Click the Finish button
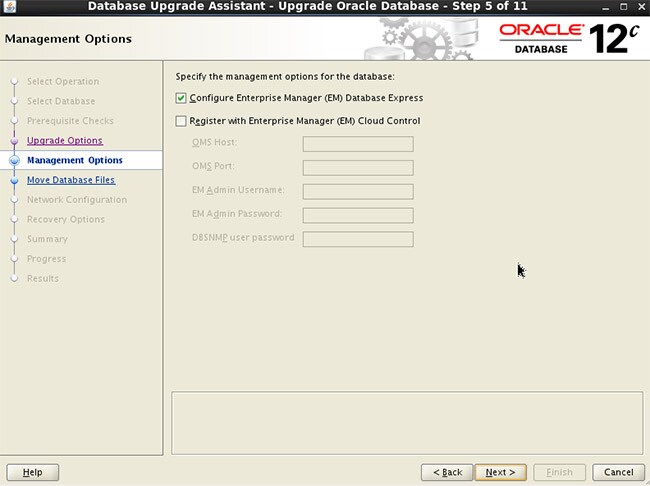 (559, 472)
